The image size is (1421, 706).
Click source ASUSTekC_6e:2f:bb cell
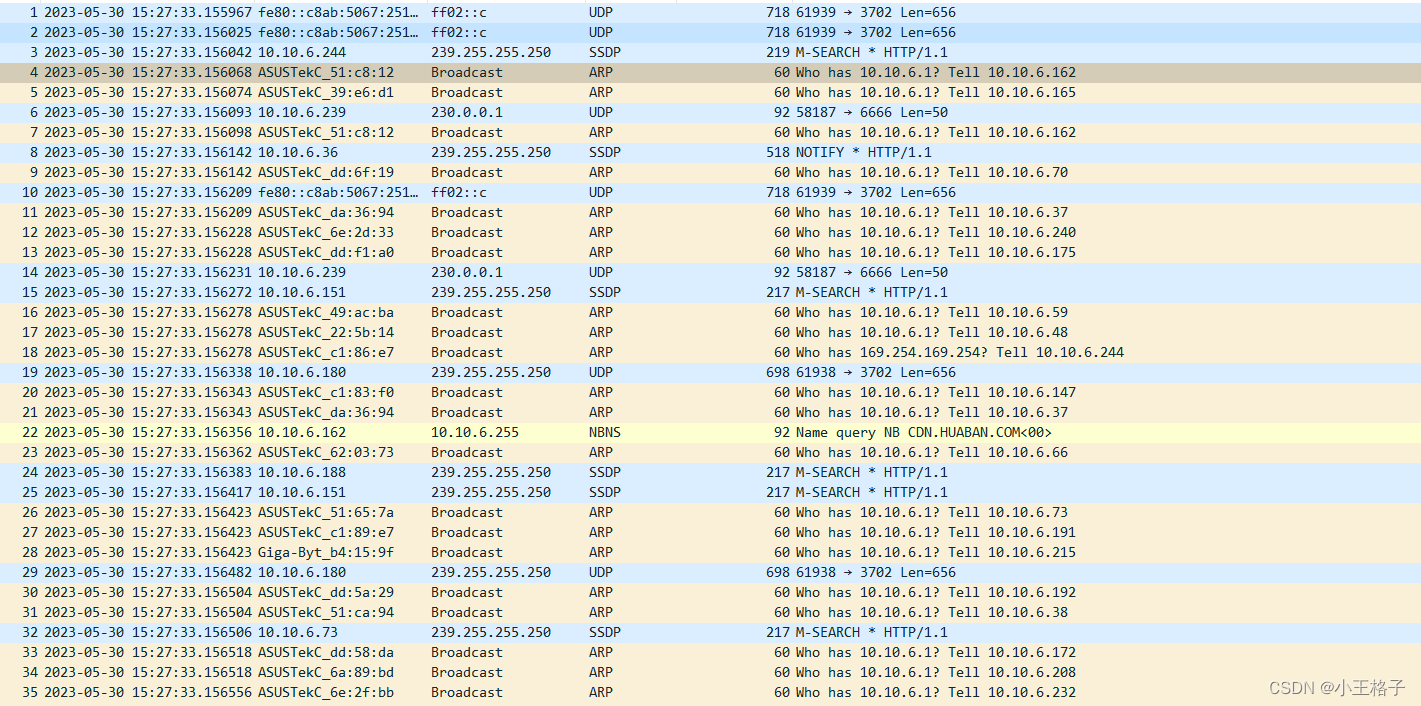[x=326, y=692]
